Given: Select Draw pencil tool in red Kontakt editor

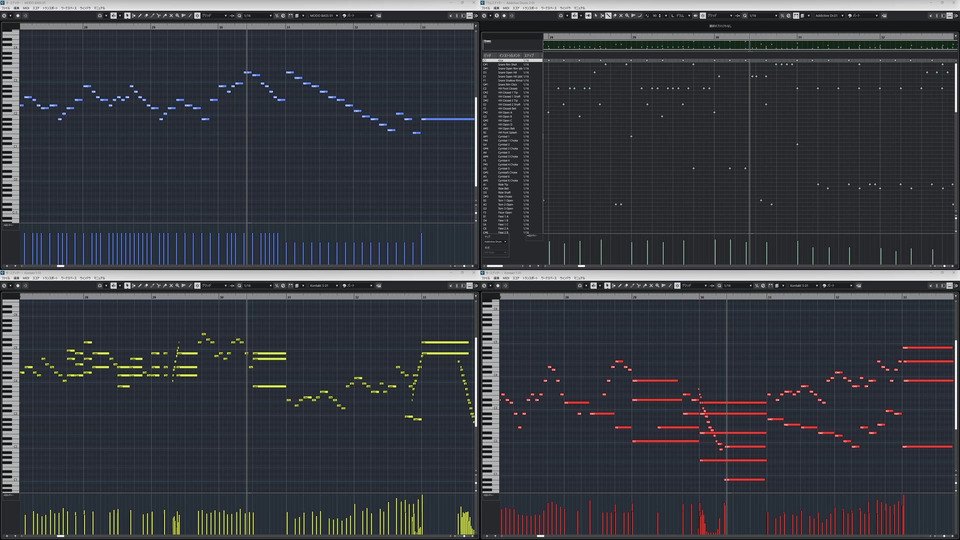Looking at the screenshot, I should click(620, 285).
